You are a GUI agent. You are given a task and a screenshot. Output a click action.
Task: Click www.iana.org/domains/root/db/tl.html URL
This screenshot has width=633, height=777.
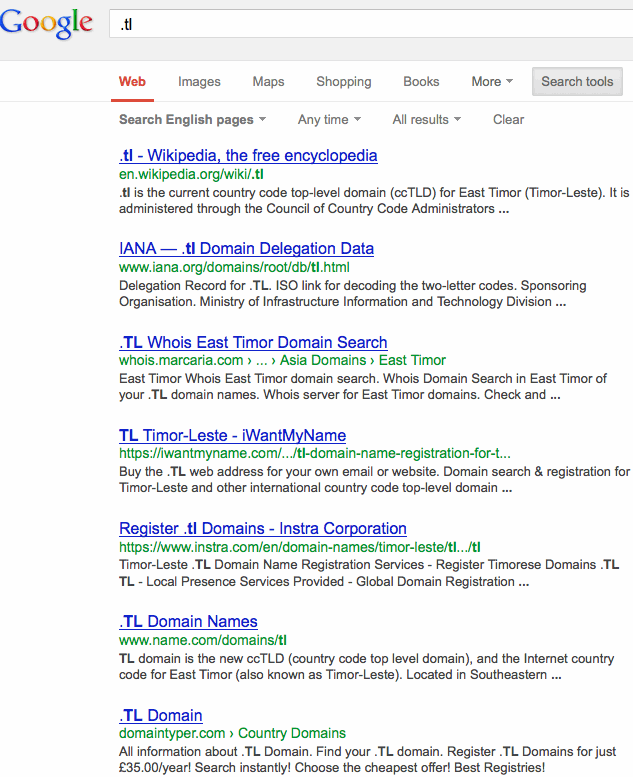(234, 268)
